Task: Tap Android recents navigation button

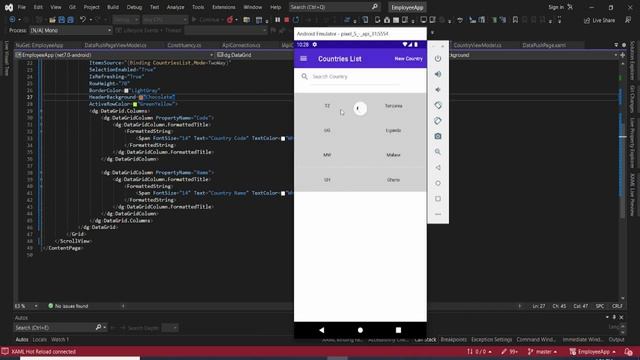Action: tap(398, 330)
